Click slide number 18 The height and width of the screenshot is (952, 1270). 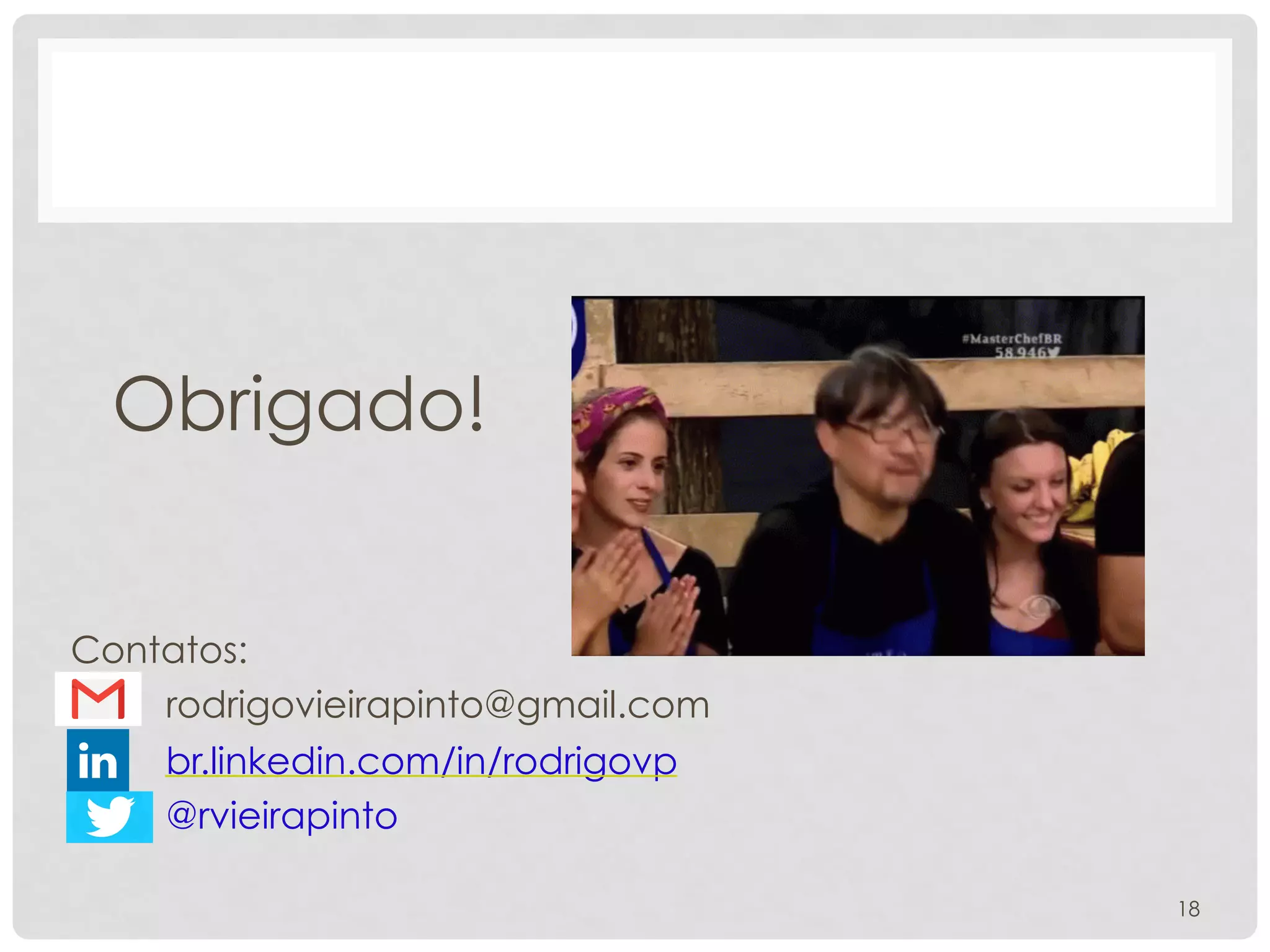1189,909
